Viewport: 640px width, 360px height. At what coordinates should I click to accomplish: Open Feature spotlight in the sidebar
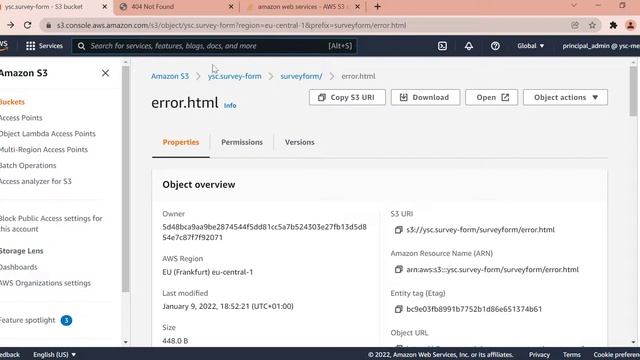(28, 320)
